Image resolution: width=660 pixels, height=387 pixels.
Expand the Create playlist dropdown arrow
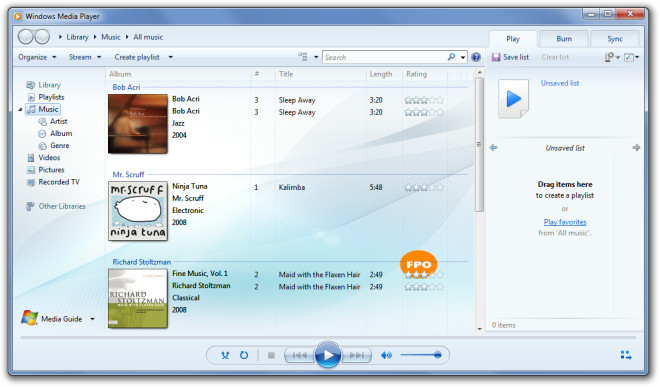(x=170, y=57)
